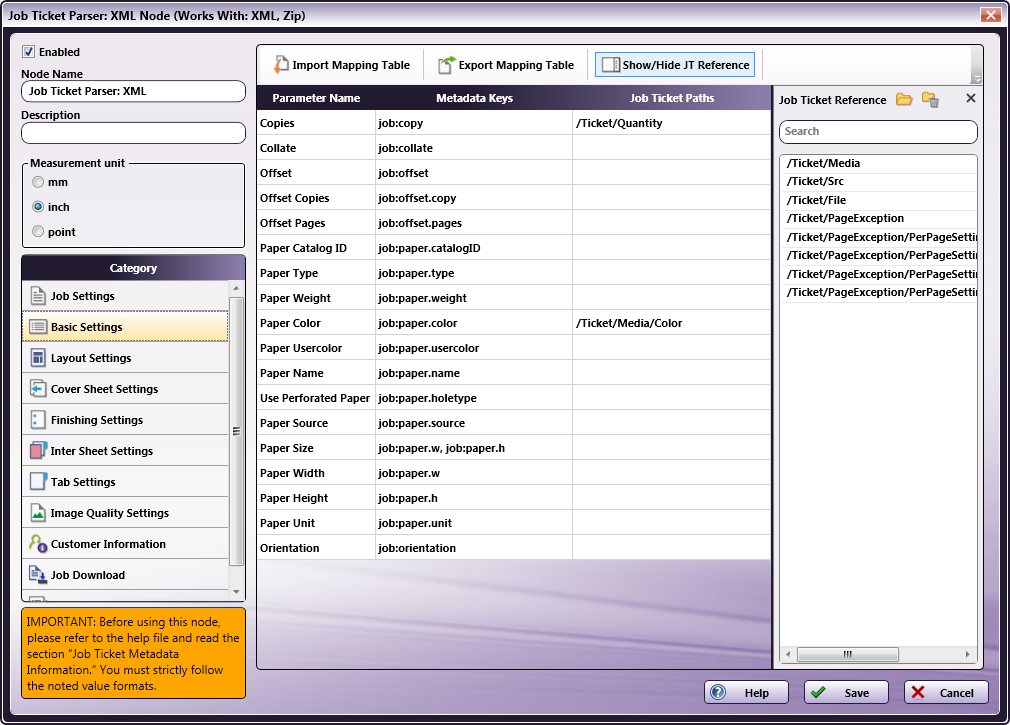Save the node configuration via Save label

point(857,693)
